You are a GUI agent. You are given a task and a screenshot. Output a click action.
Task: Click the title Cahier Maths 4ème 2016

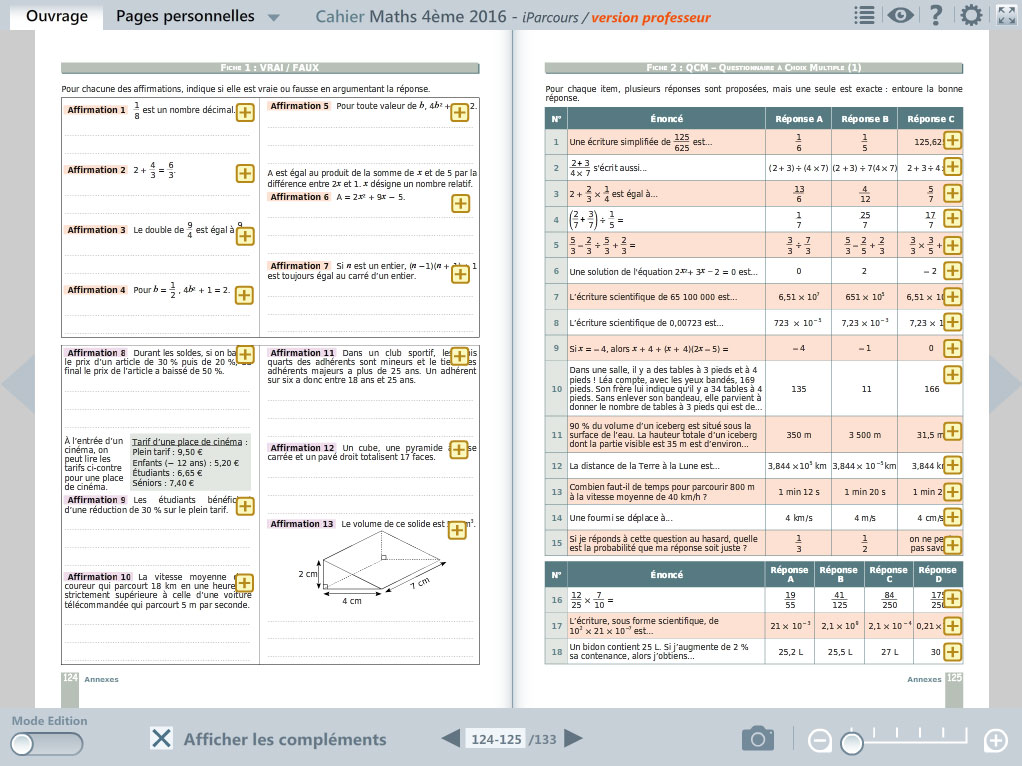(x=411, y=17)
